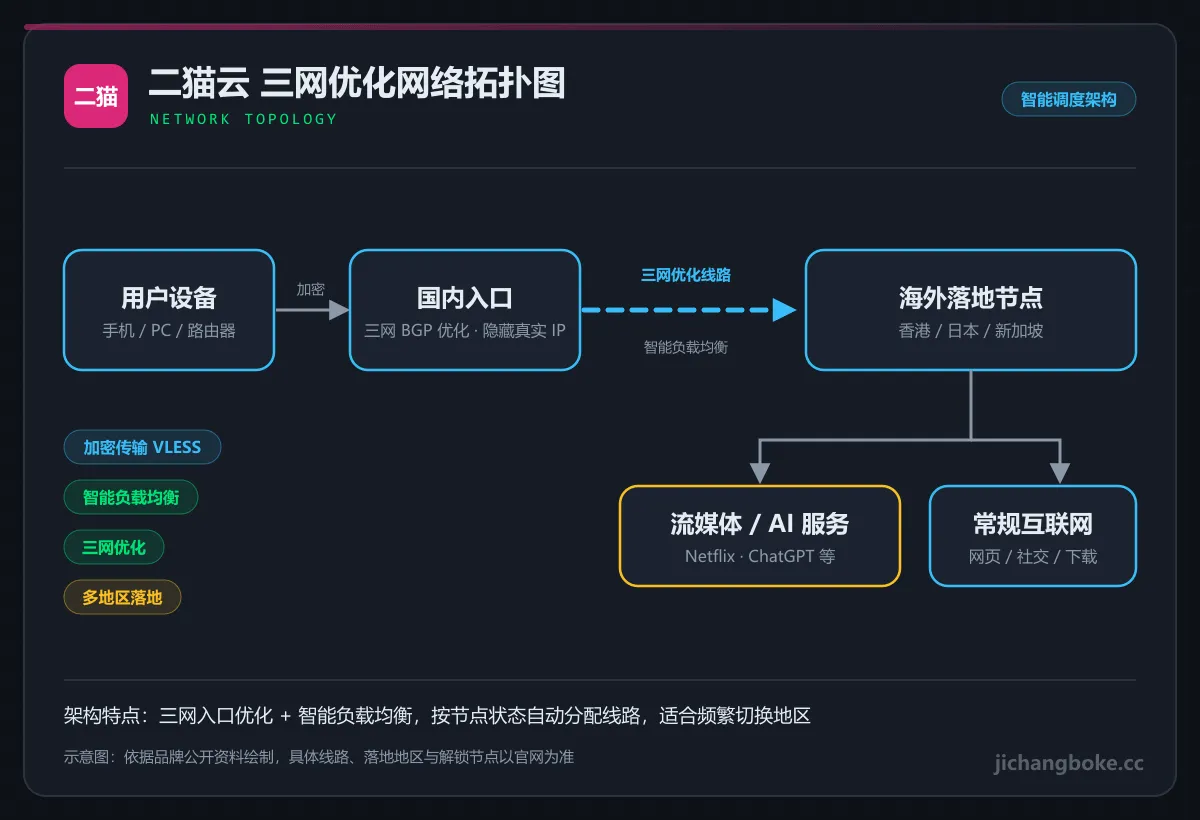Click the title 二猫云 三网优化网络拓扑图

(x=357, y=83)
